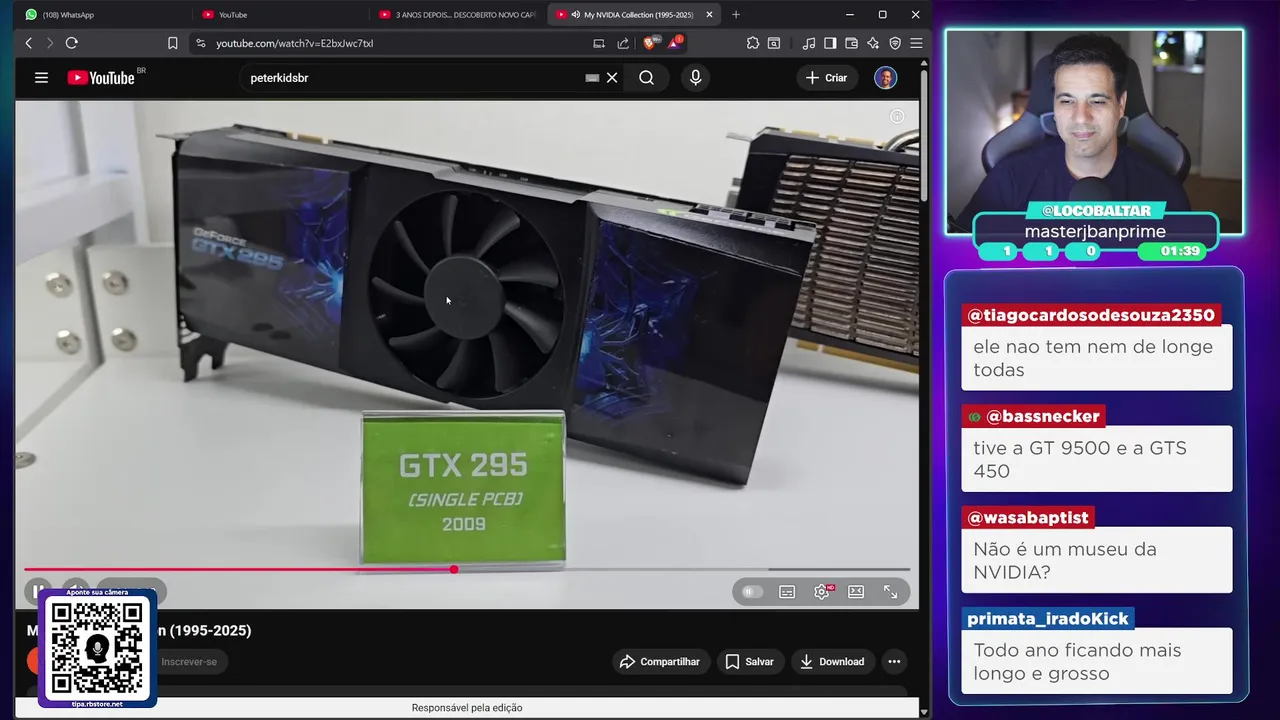Screen dimensions: 1280x720
Task: Switch the player to theater mode
Action: point(856,591)
